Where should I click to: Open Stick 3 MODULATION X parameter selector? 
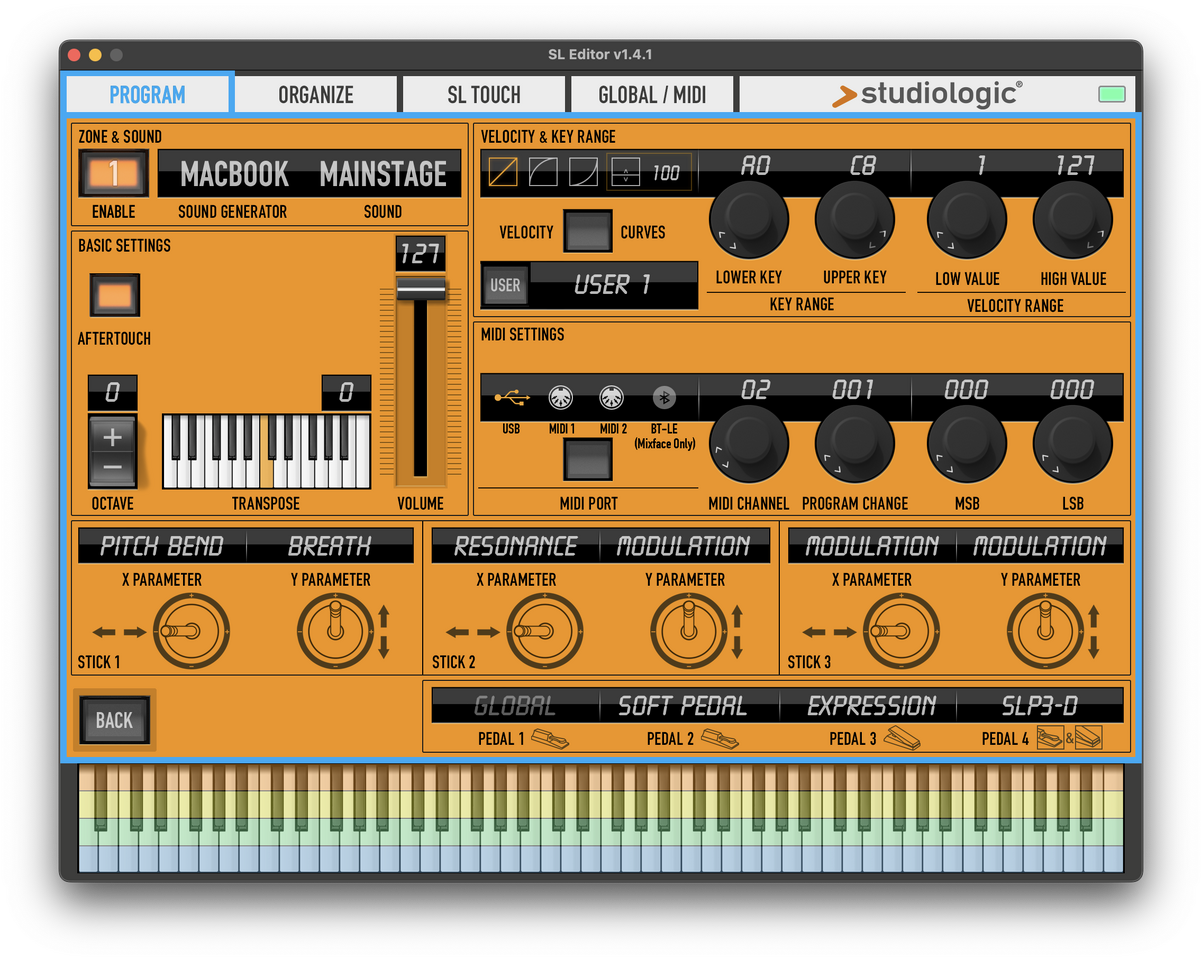pos(872,546)
